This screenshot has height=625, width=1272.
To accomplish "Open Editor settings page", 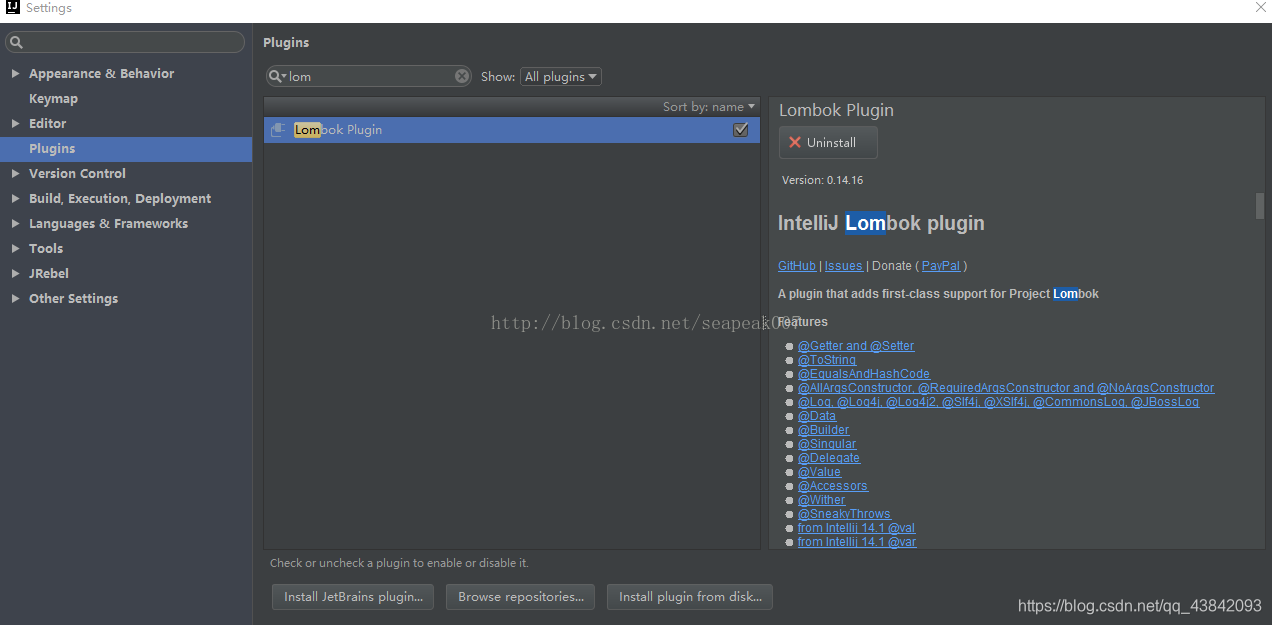I will (47, 124).
